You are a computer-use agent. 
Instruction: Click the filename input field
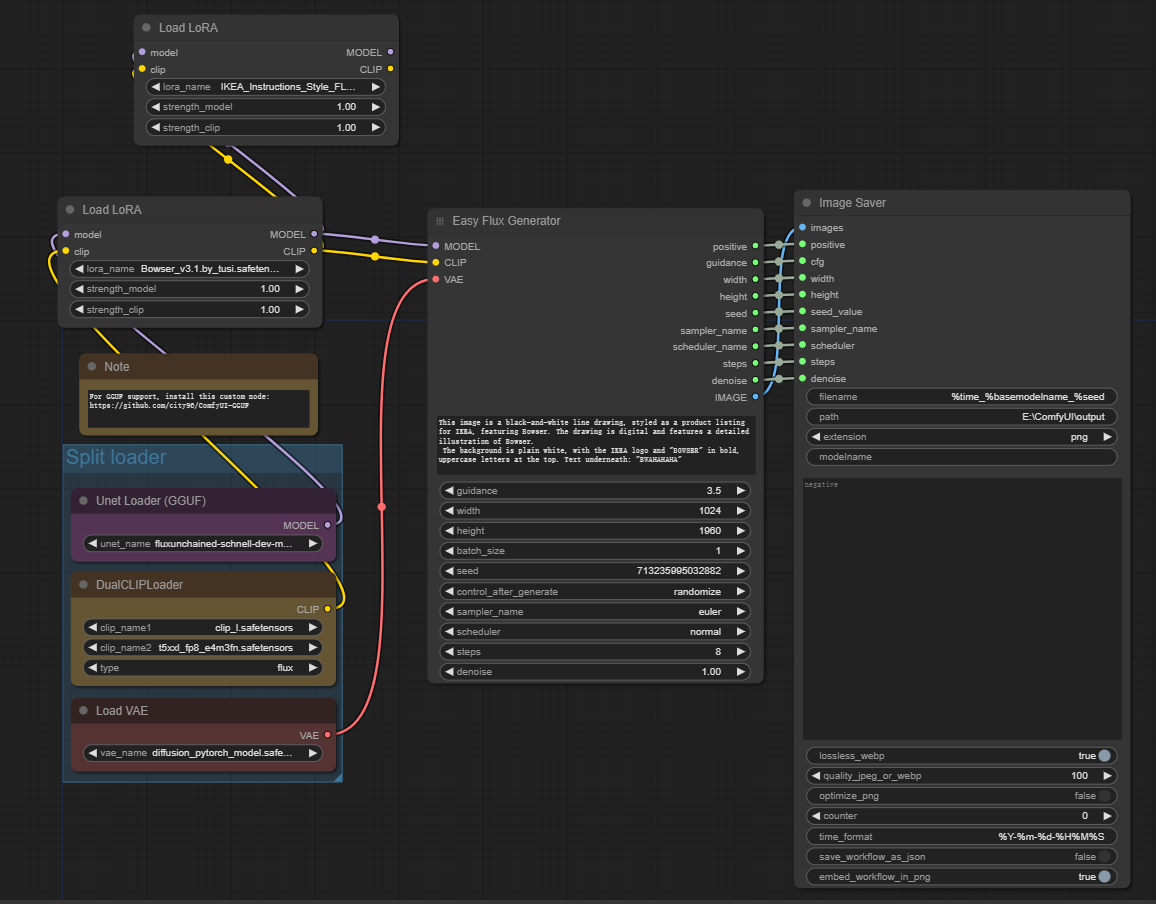961,397
